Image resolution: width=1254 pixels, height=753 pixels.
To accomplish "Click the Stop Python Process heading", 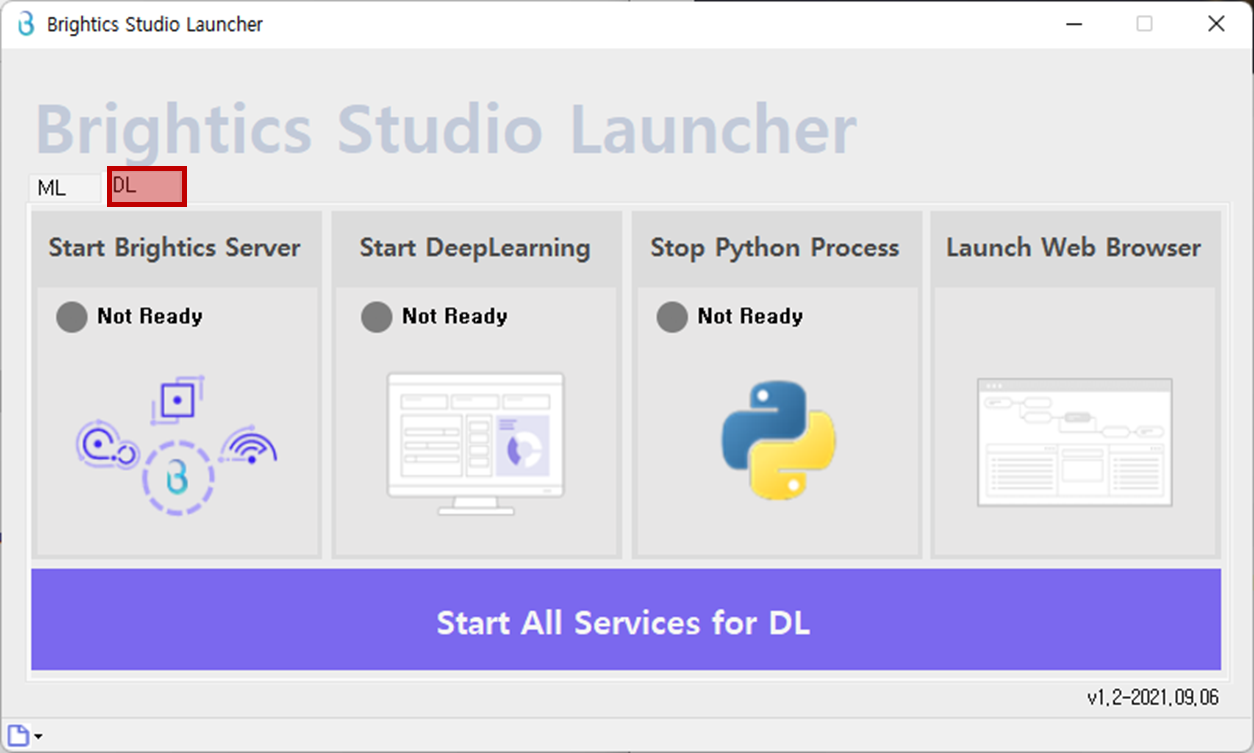I will click(x=775, y=248).
